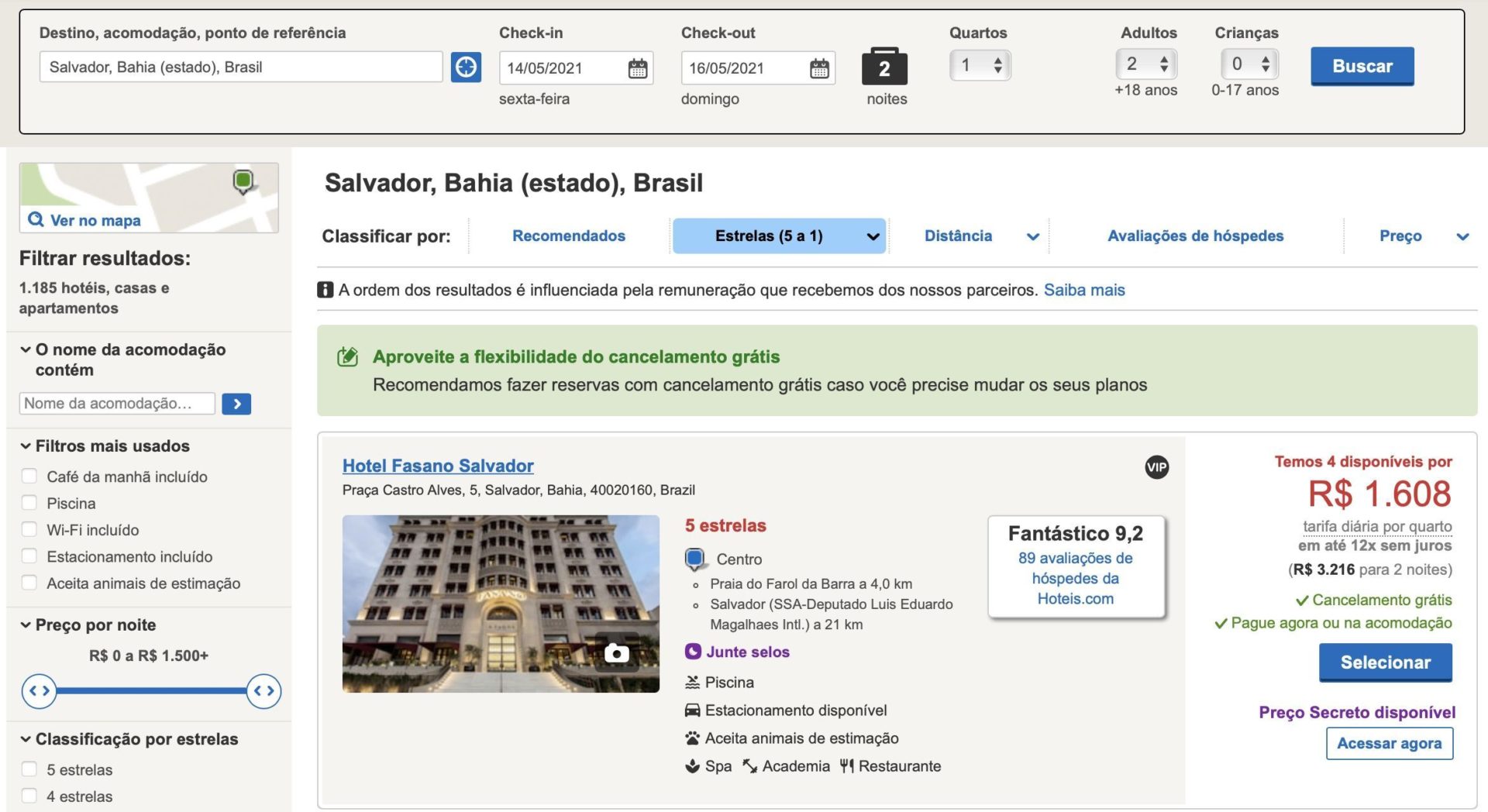Viewport: 1488px width, 812px height.
Task: Check the 4 estrelas rating filter
Action: click(29, 796)
